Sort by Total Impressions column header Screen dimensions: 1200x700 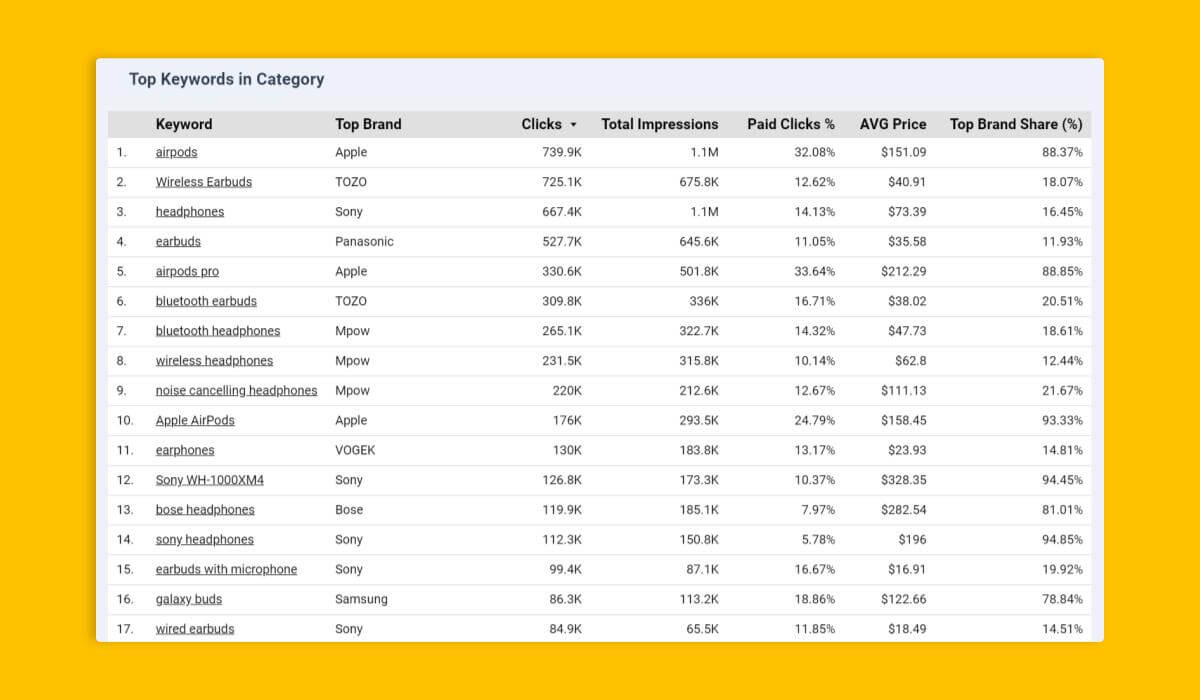coord(659,124)
